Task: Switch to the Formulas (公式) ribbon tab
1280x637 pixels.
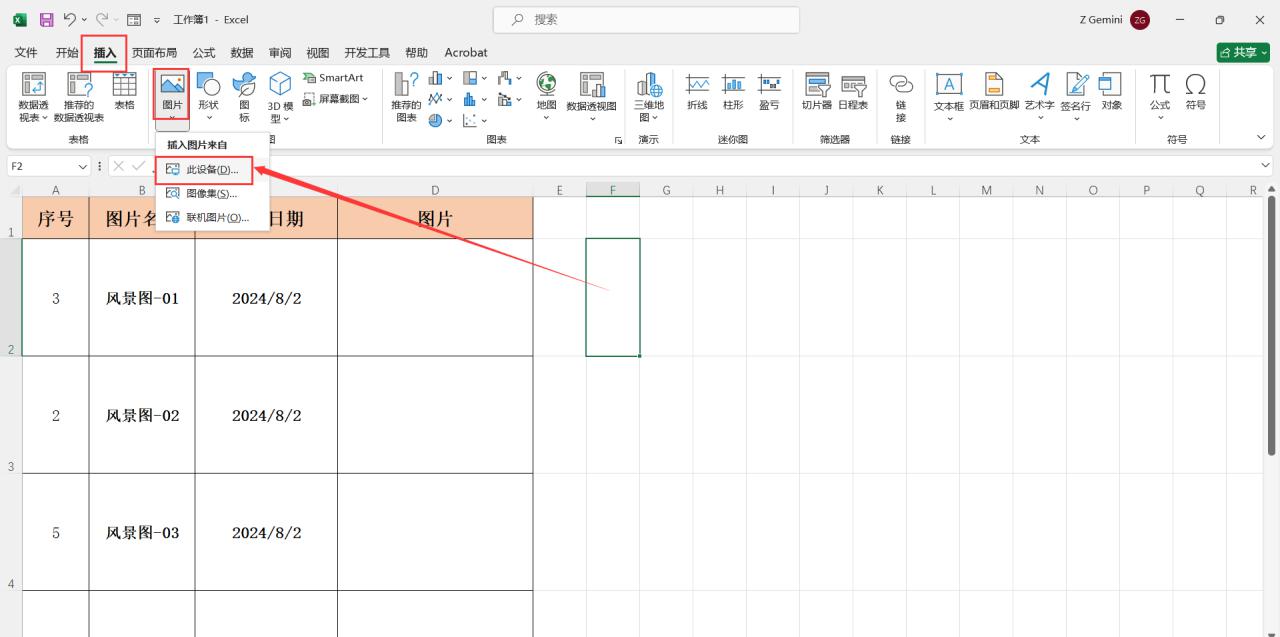Action: click(x=204, y=53)
